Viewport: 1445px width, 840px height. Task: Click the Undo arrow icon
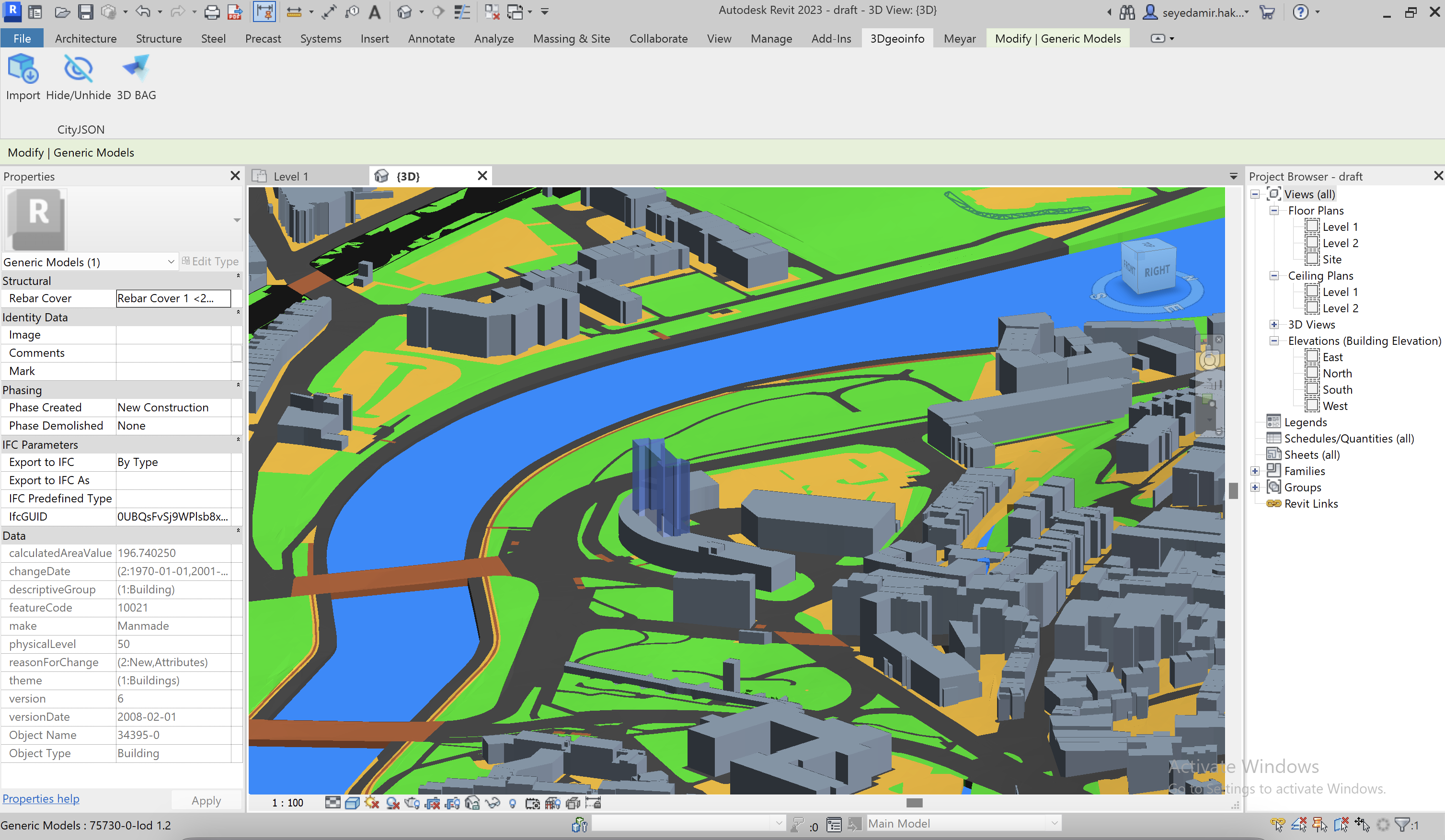[143, 11]
